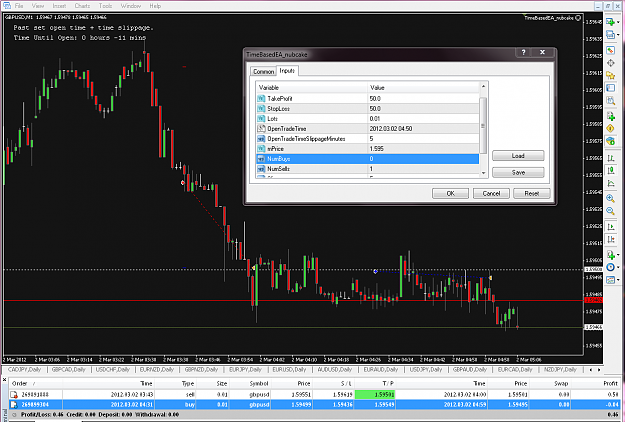Expand the Templates dropdown arrow
The image size is (625, 422).
pyautogui.click(x=618, y=281)
